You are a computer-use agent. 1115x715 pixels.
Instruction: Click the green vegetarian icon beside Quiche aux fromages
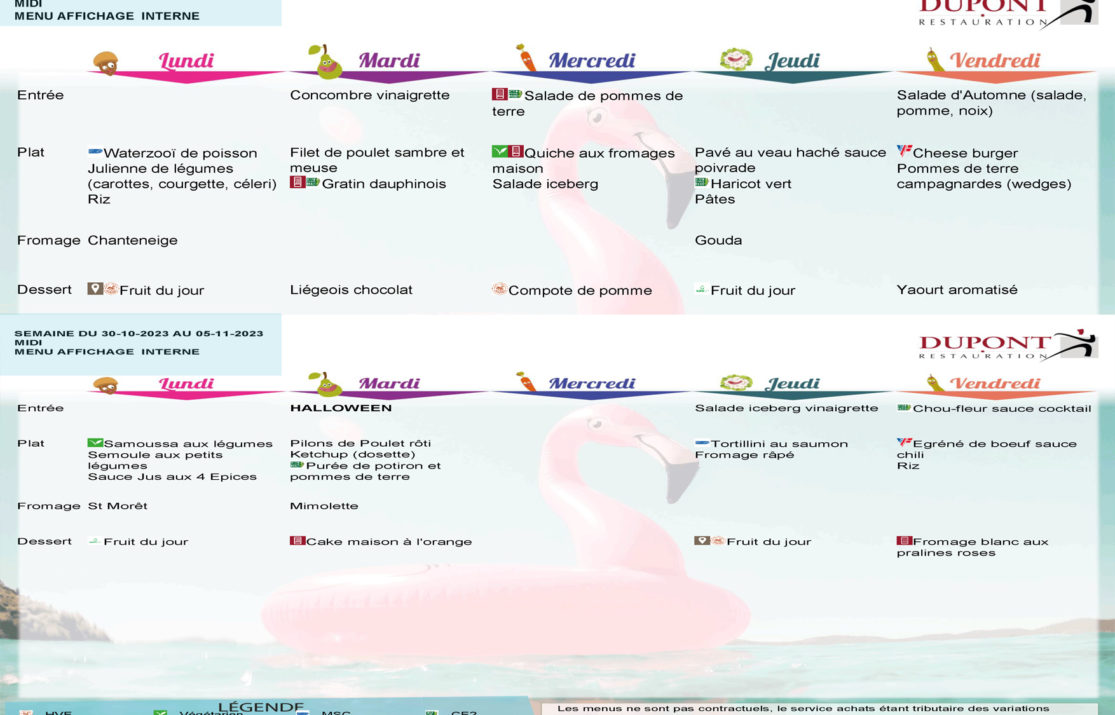click(500, 152)
